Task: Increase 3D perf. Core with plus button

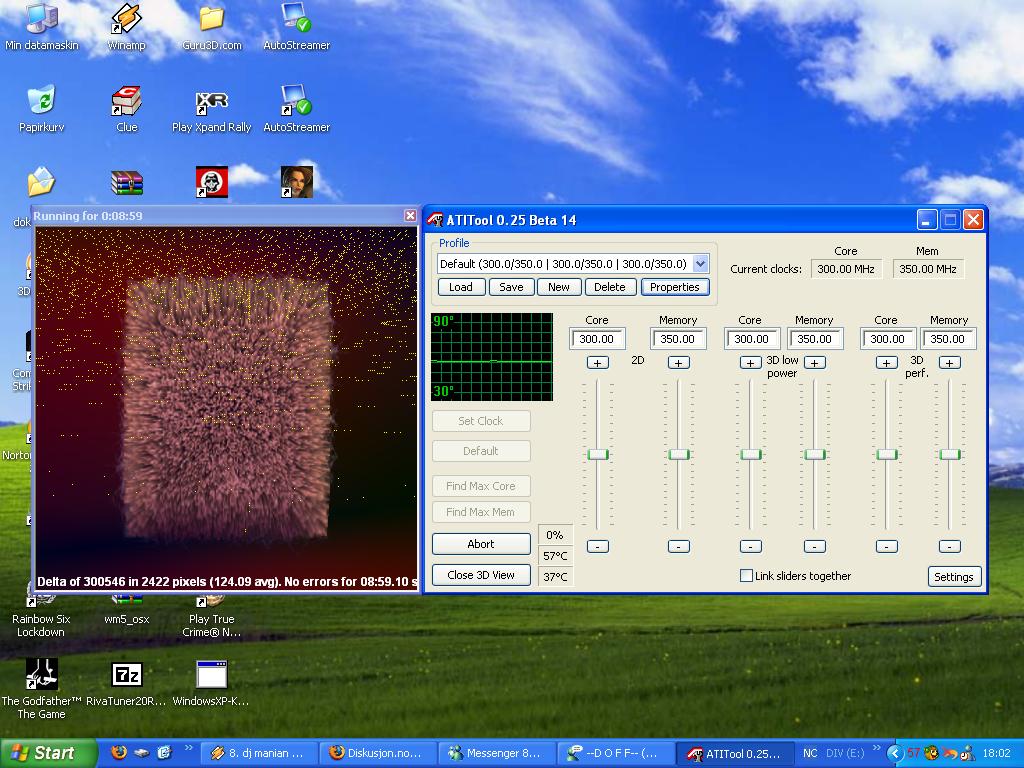Action: tap(886, 362)
